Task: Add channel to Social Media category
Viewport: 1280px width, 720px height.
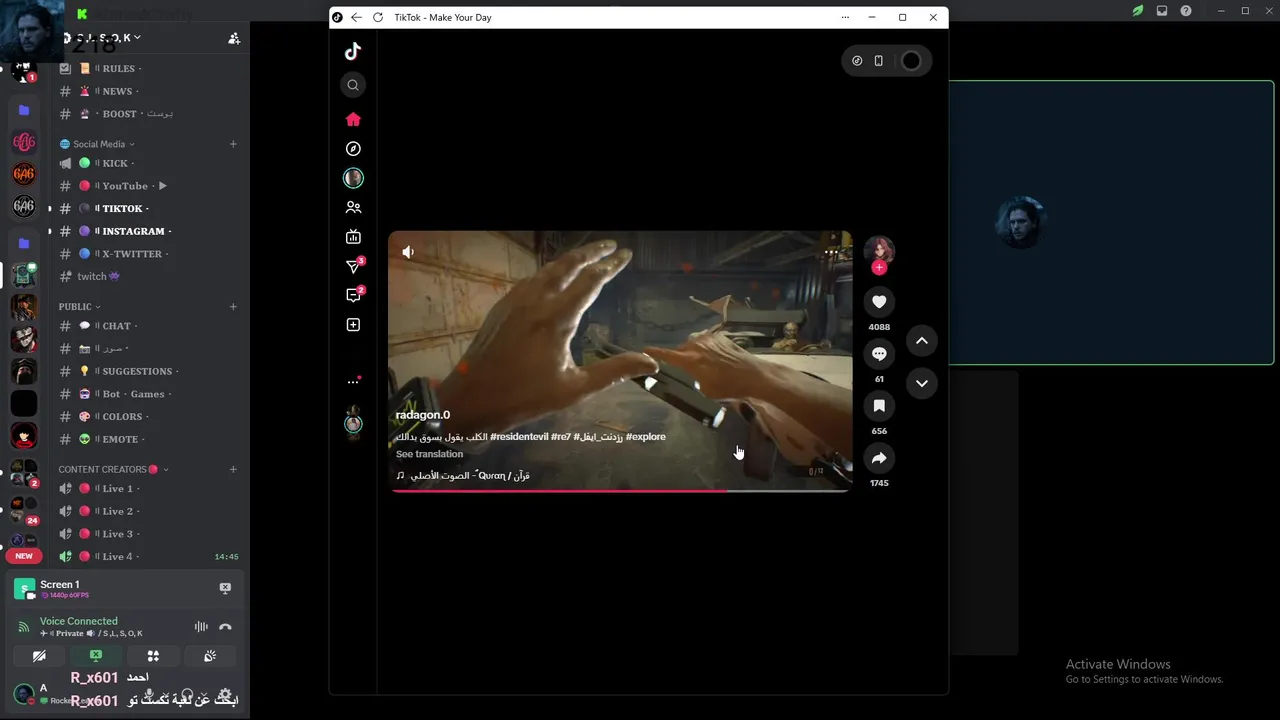Action: (233, 144)
